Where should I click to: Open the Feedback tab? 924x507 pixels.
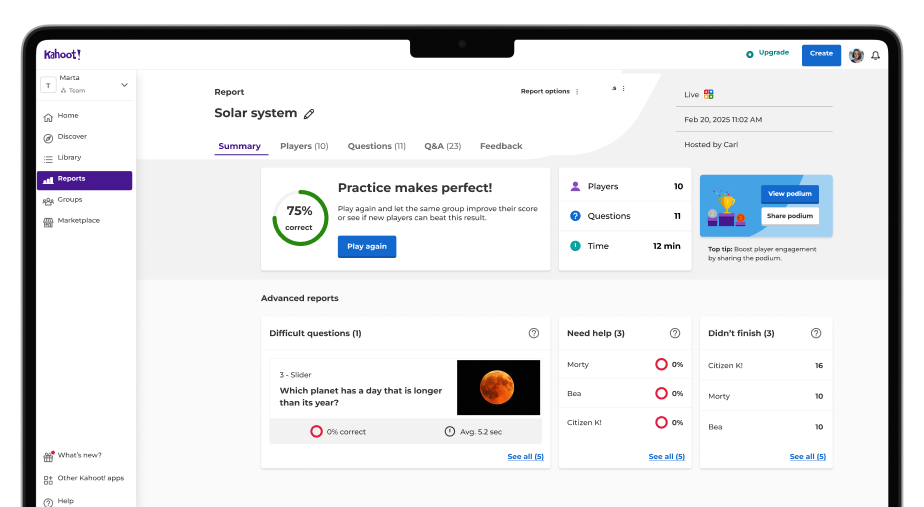tap(501, 146)
